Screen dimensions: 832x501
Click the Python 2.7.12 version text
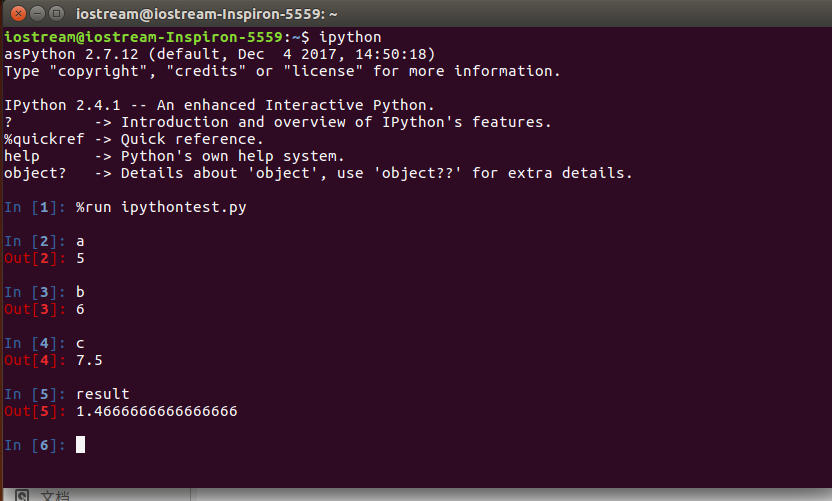pyautogui.click(x=80, y=54)
